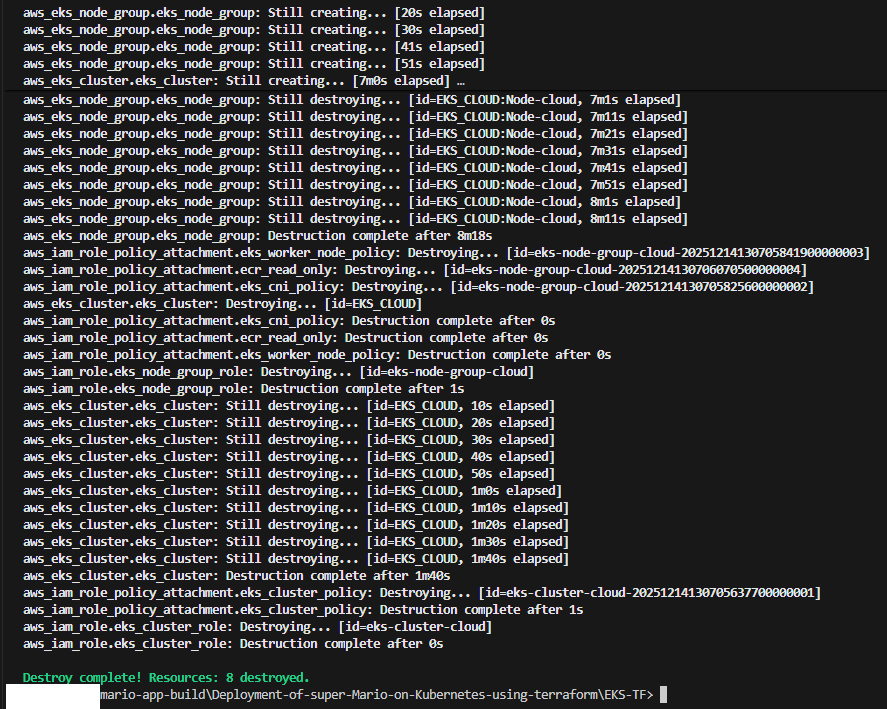887x709 pixels.
Task: Select the eks_cluster_policy Destroying line
Action: click(x=421, y=592)
